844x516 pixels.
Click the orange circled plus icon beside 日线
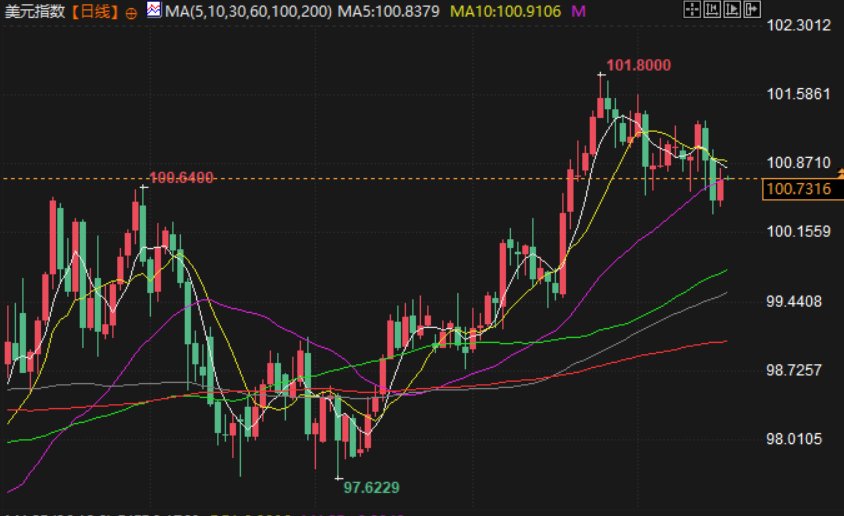click(131, 13)
